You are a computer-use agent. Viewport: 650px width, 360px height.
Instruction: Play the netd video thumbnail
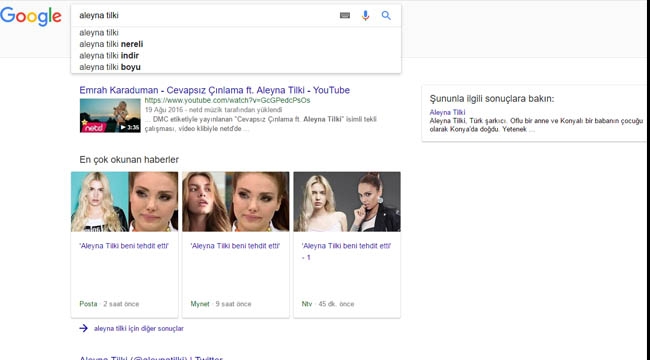pos(110,116)
